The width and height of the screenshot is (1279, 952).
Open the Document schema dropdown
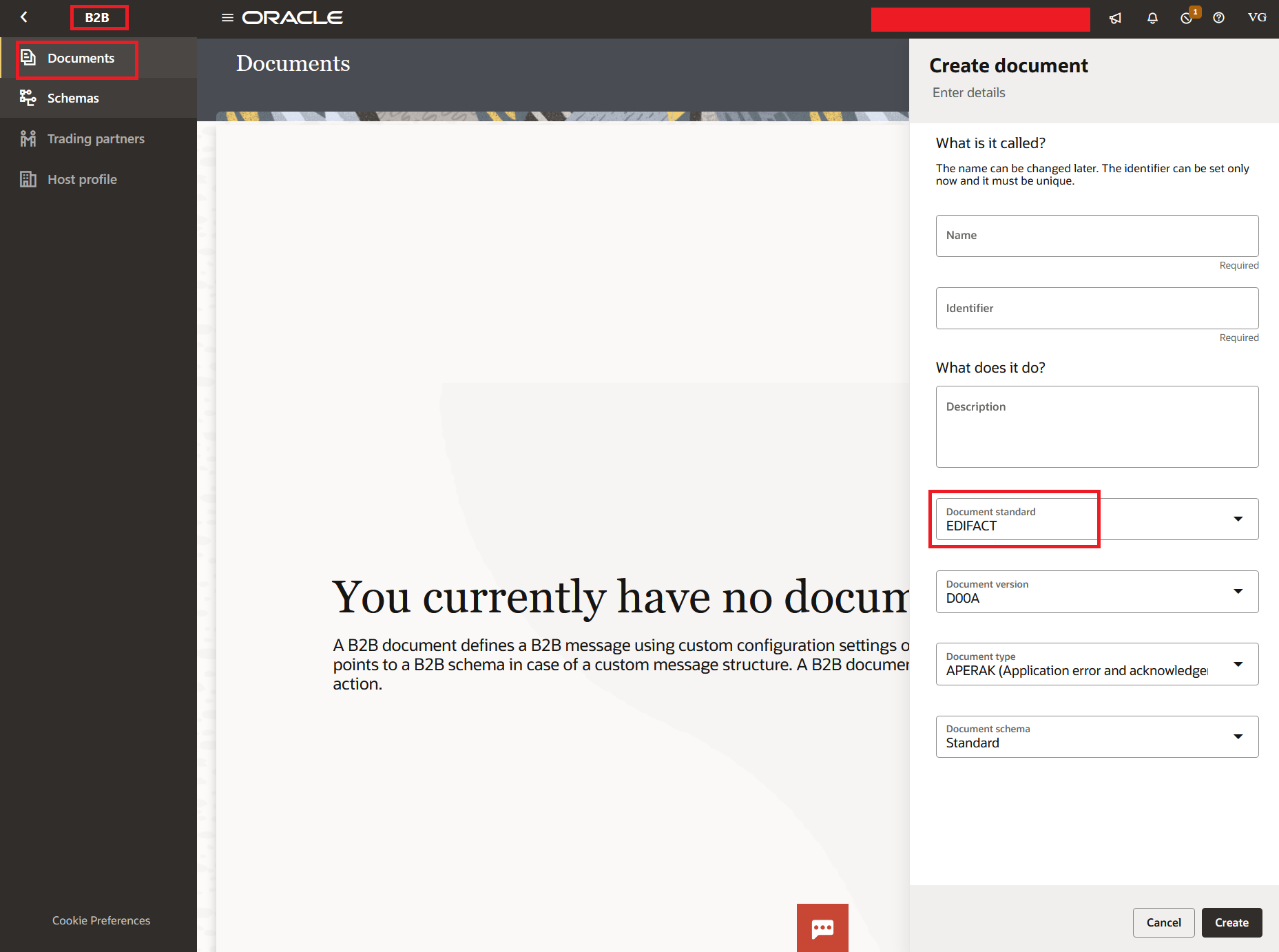1096,736
